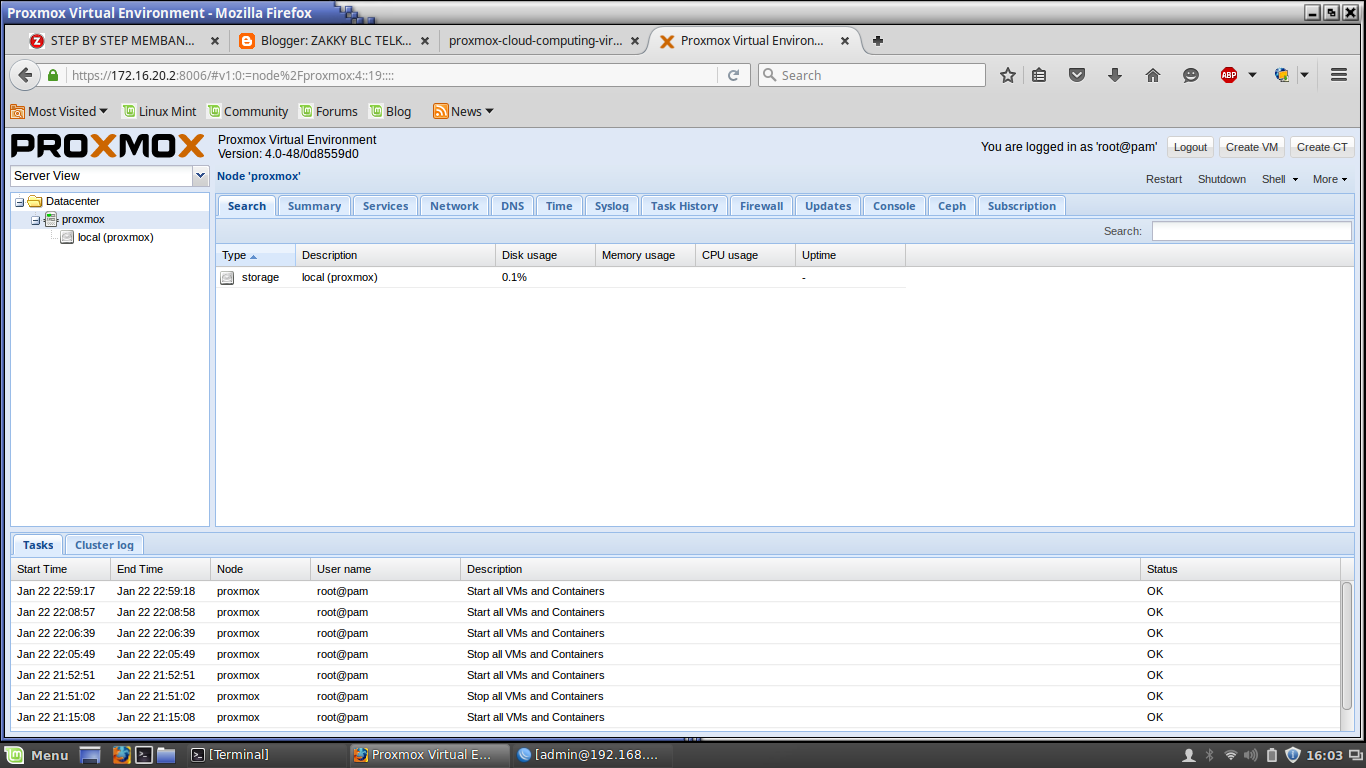Open the Forums bookmark link

[x=328, y=111]
